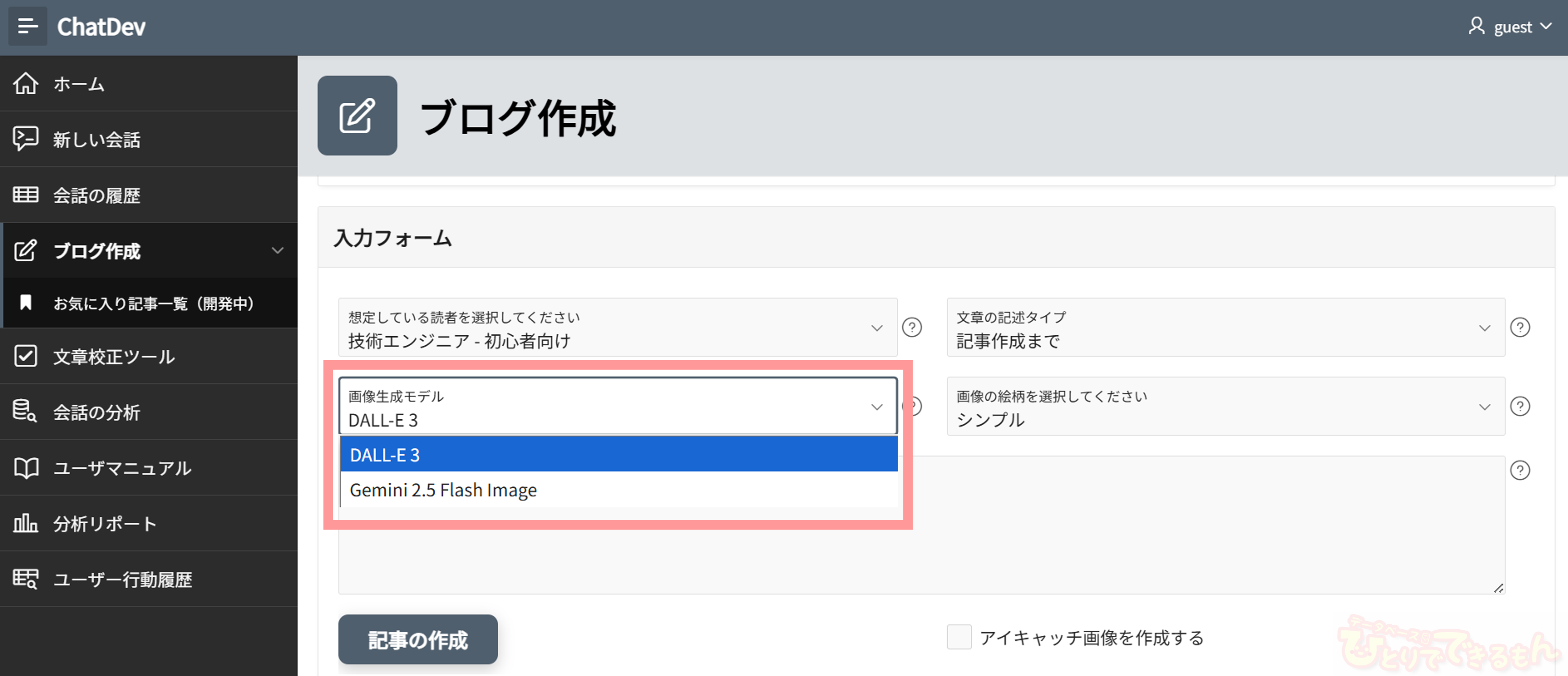Click help icon next to reader selection dropdown
Screen dimensions: 1568x676
(x=912, y=327)
